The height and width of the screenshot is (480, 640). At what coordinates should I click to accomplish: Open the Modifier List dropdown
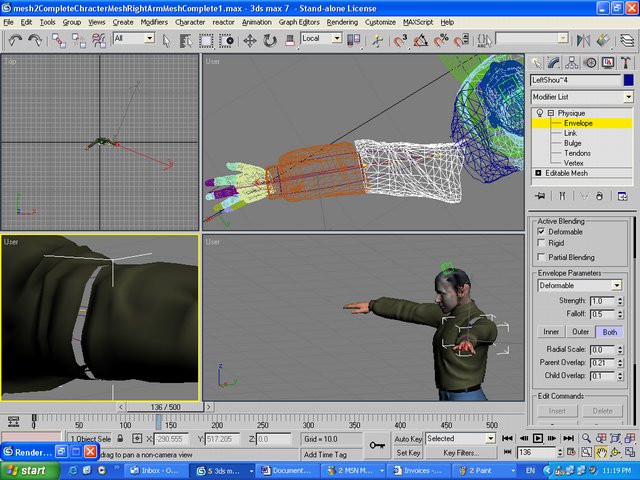pyautogui.click(x=628, y=96)
